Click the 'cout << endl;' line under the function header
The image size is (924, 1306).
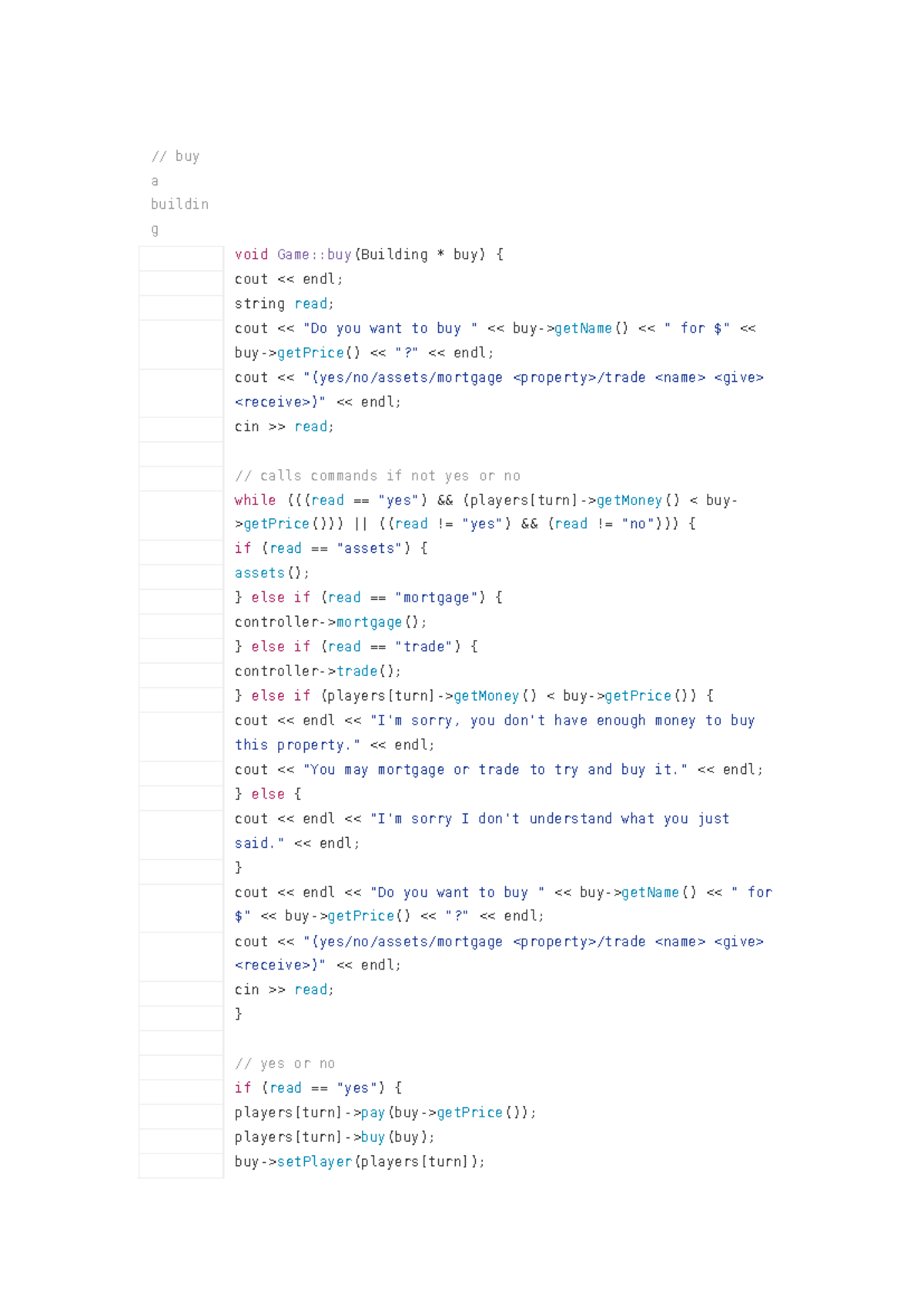(x=289, y=279)
